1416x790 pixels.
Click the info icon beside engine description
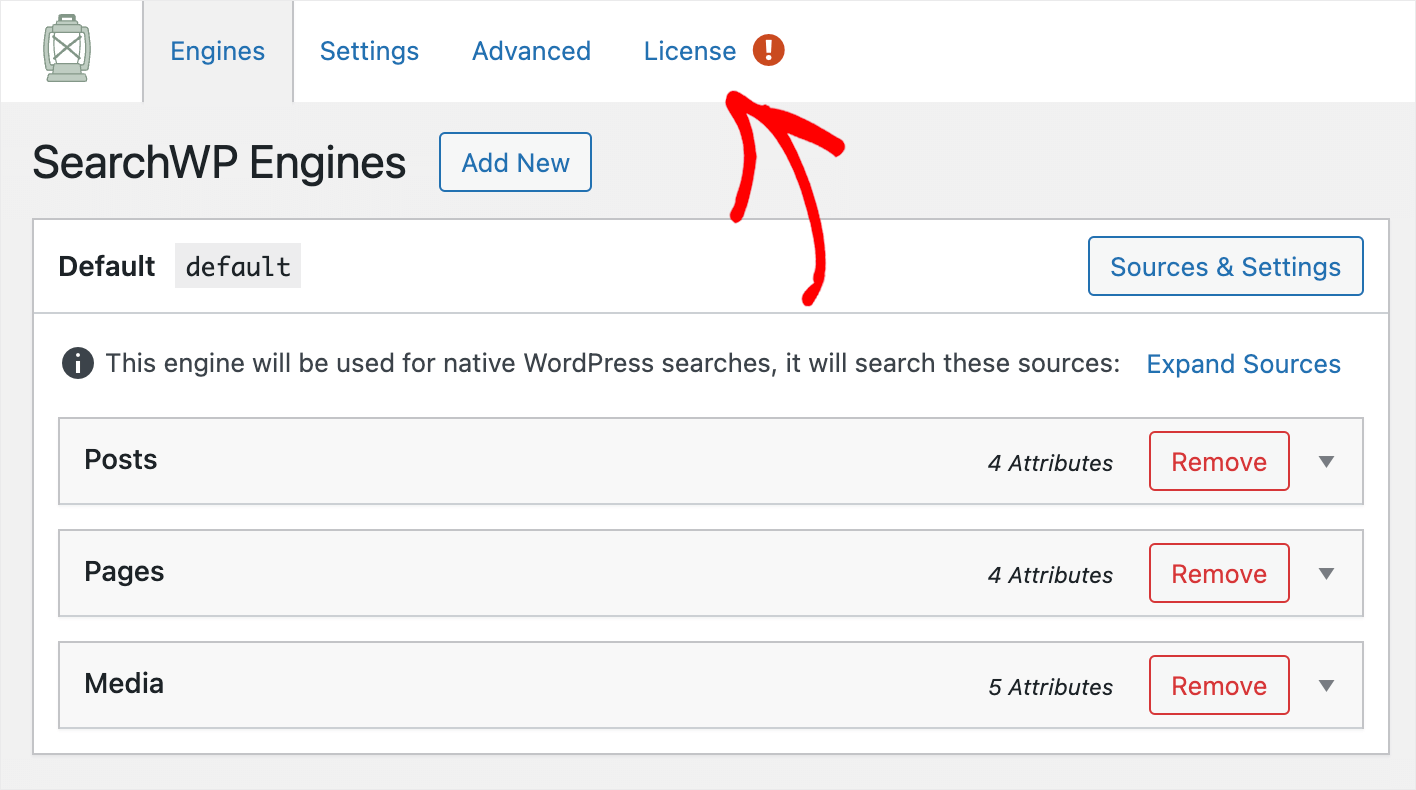(78, 364)
